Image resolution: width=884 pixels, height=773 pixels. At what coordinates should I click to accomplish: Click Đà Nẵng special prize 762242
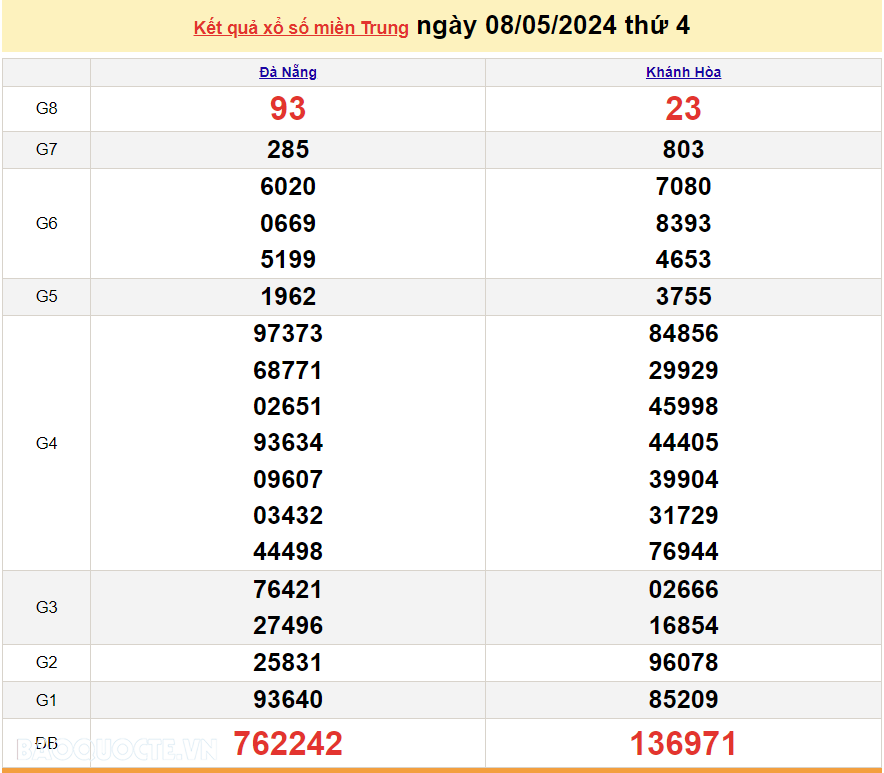[x=288, y=744]
